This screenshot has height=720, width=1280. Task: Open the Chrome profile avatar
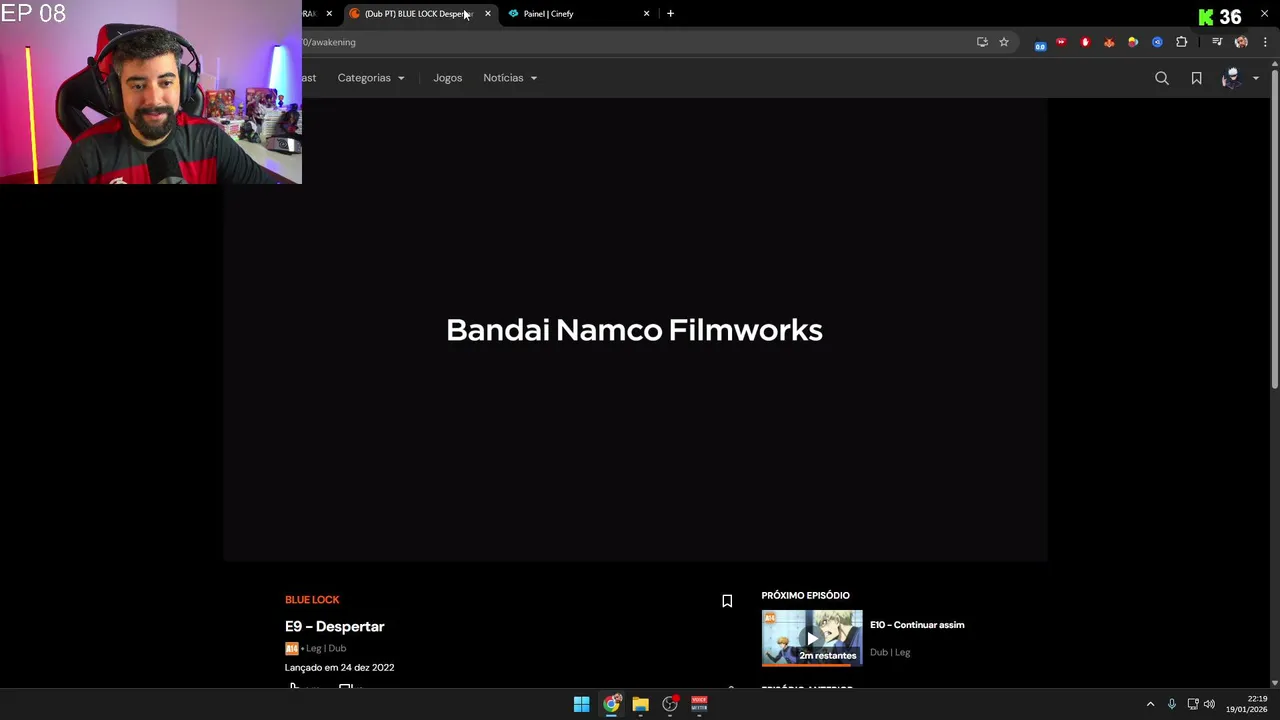1241,42
